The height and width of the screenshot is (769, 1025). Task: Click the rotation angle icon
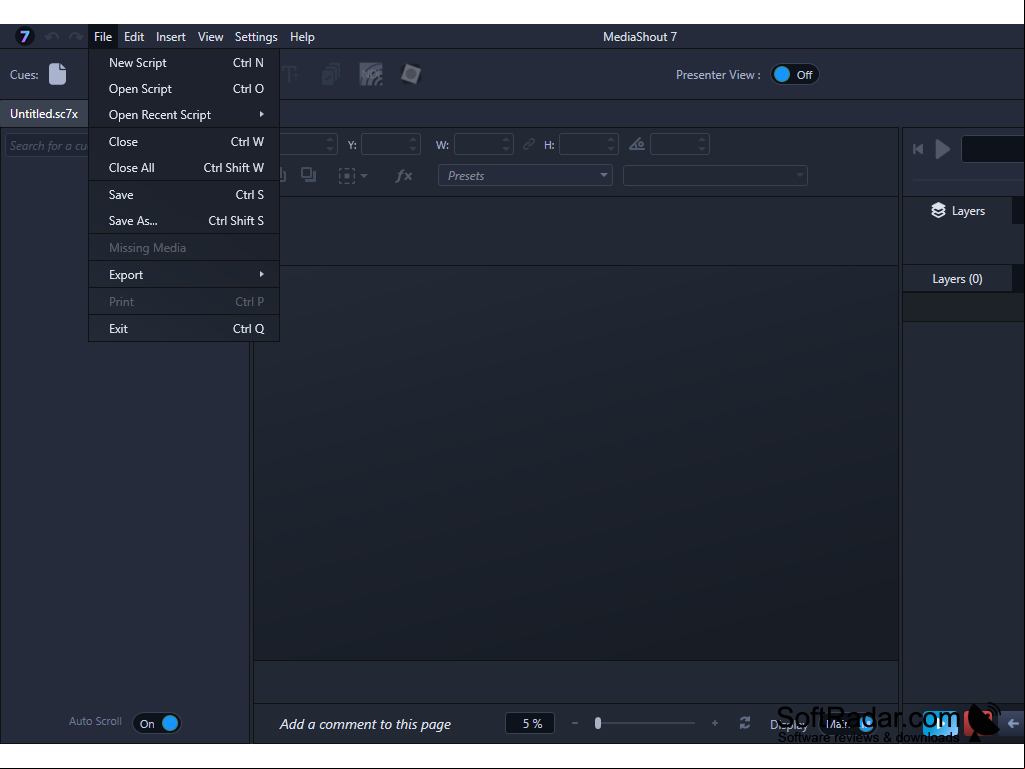637,145
